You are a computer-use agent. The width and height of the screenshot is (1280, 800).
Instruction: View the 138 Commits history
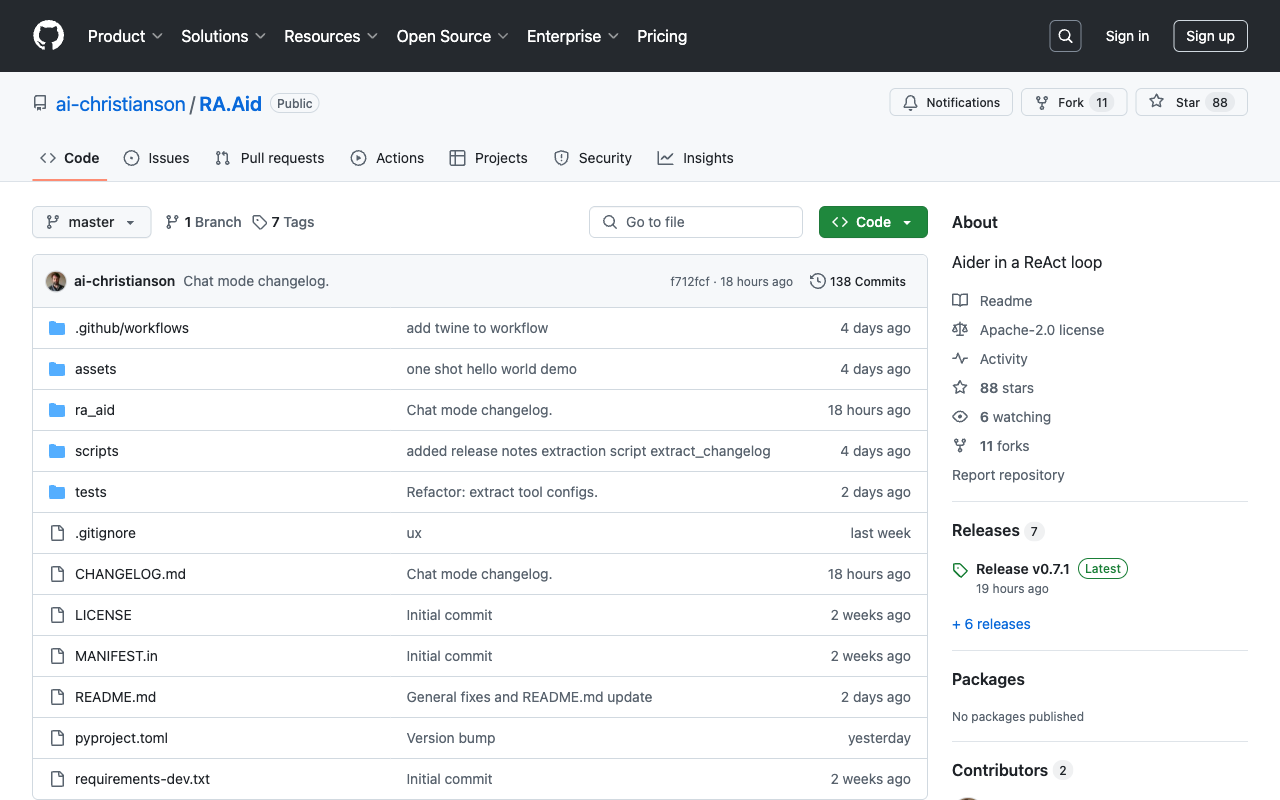(858, 281)
